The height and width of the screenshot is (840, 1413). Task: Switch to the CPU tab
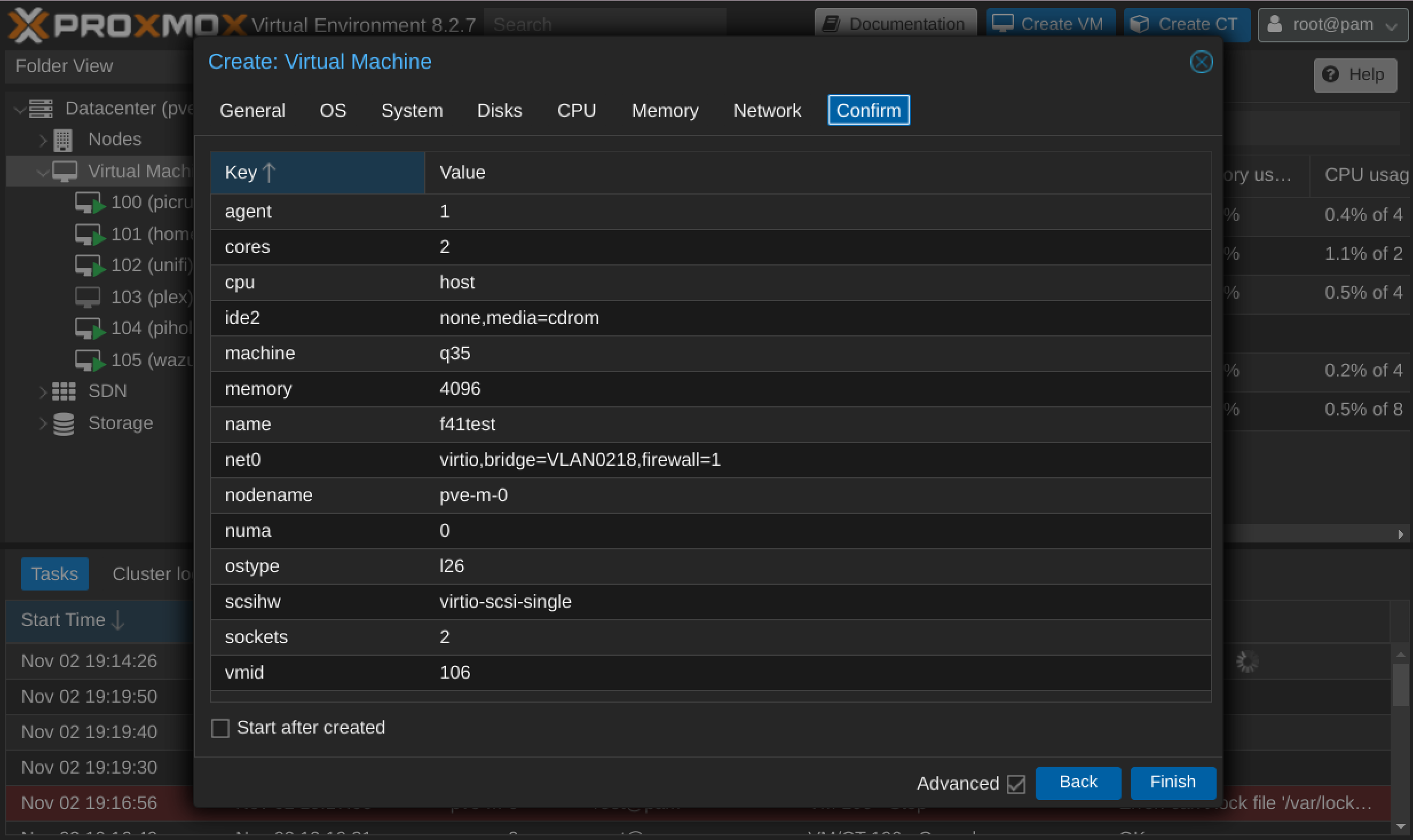[x=576, y=110]
